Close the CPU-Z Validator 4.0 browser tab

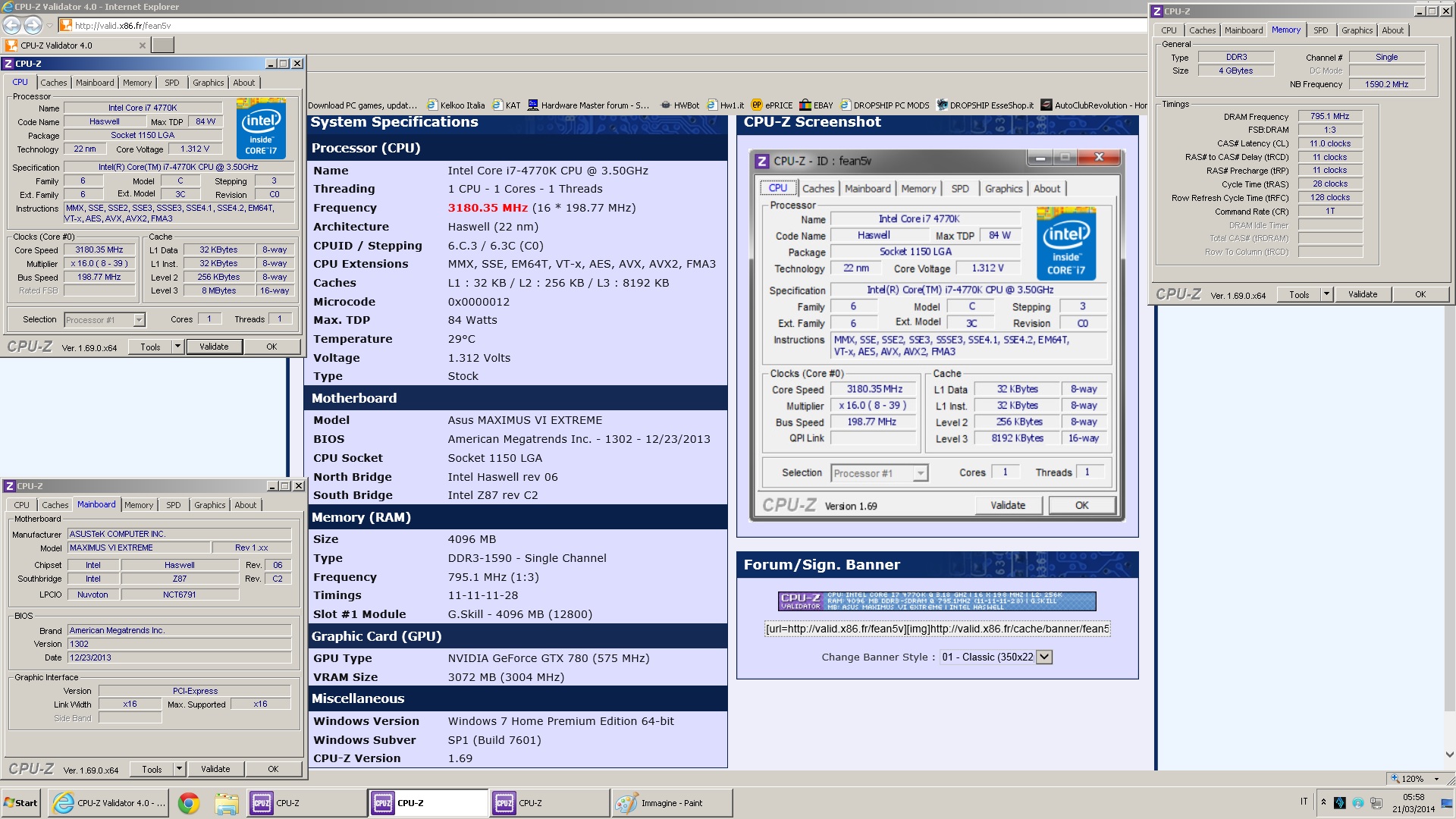click(x=142, y=45)
